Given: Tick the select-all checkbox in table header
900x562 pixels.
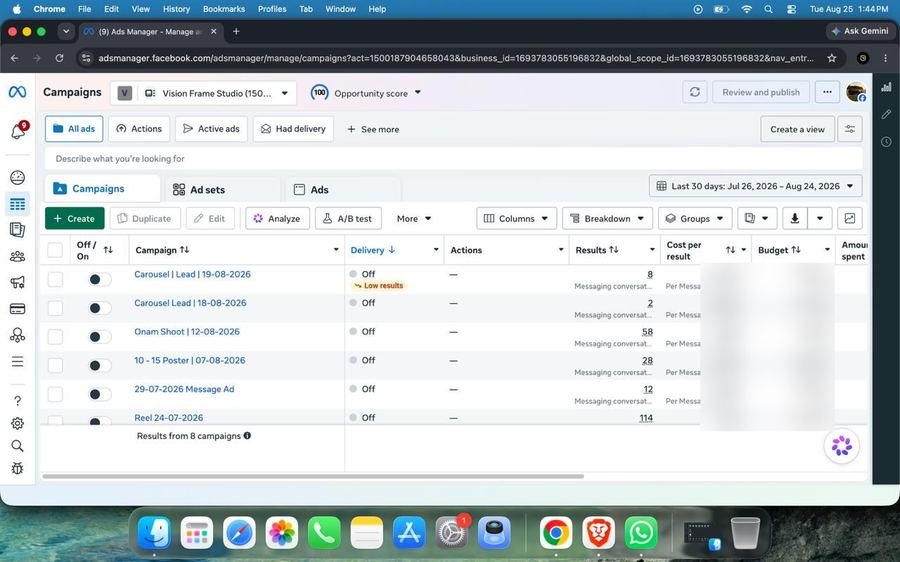Looking at the screenshot, I should click(55, 250).
